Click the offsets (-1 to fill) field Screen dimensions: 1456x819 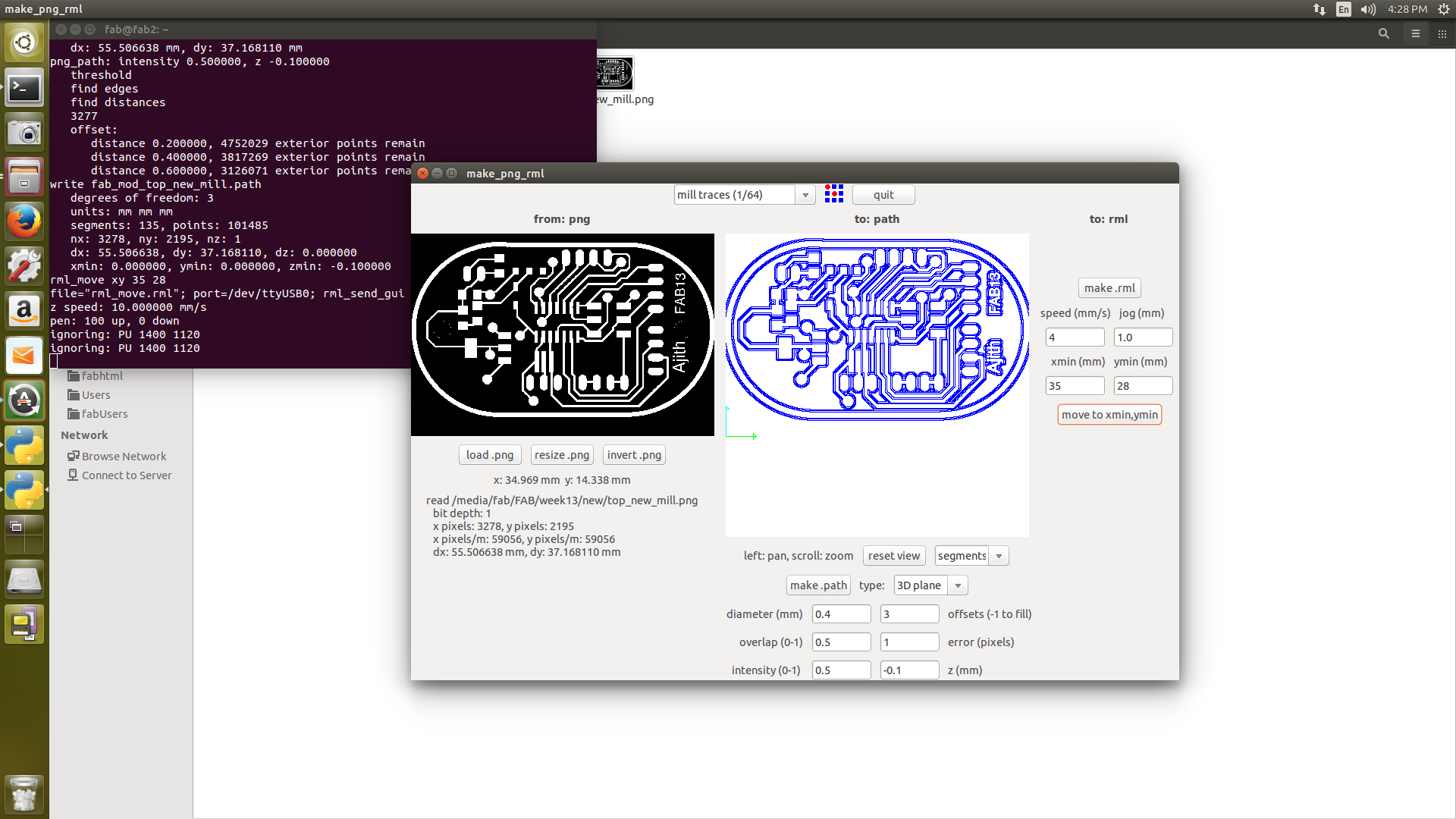909,614
